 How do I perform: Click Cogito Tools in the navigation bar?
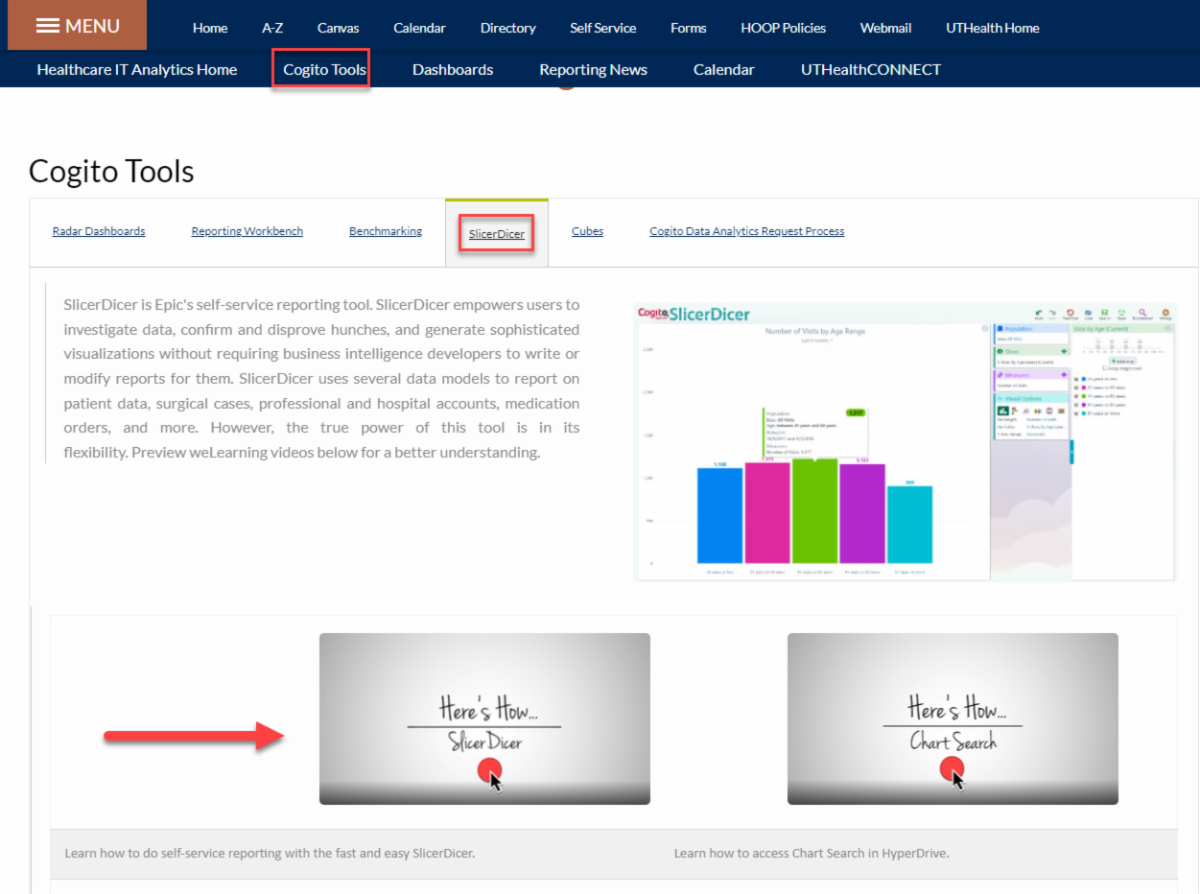(324, 69)
